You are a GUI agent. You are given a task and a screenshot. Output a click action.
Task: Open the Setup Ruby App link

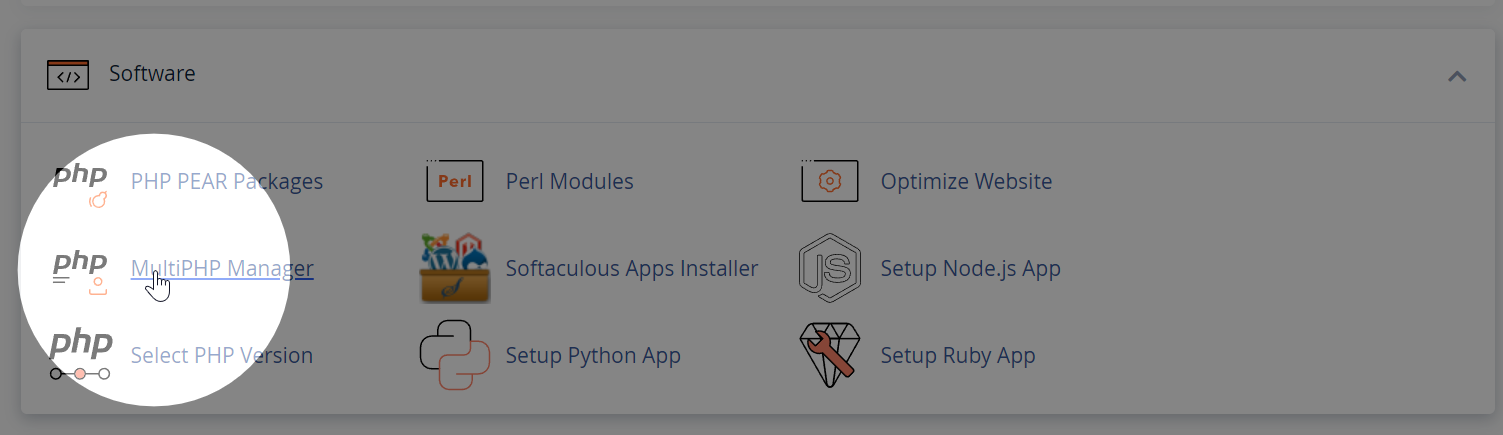(x=958, y=356)
